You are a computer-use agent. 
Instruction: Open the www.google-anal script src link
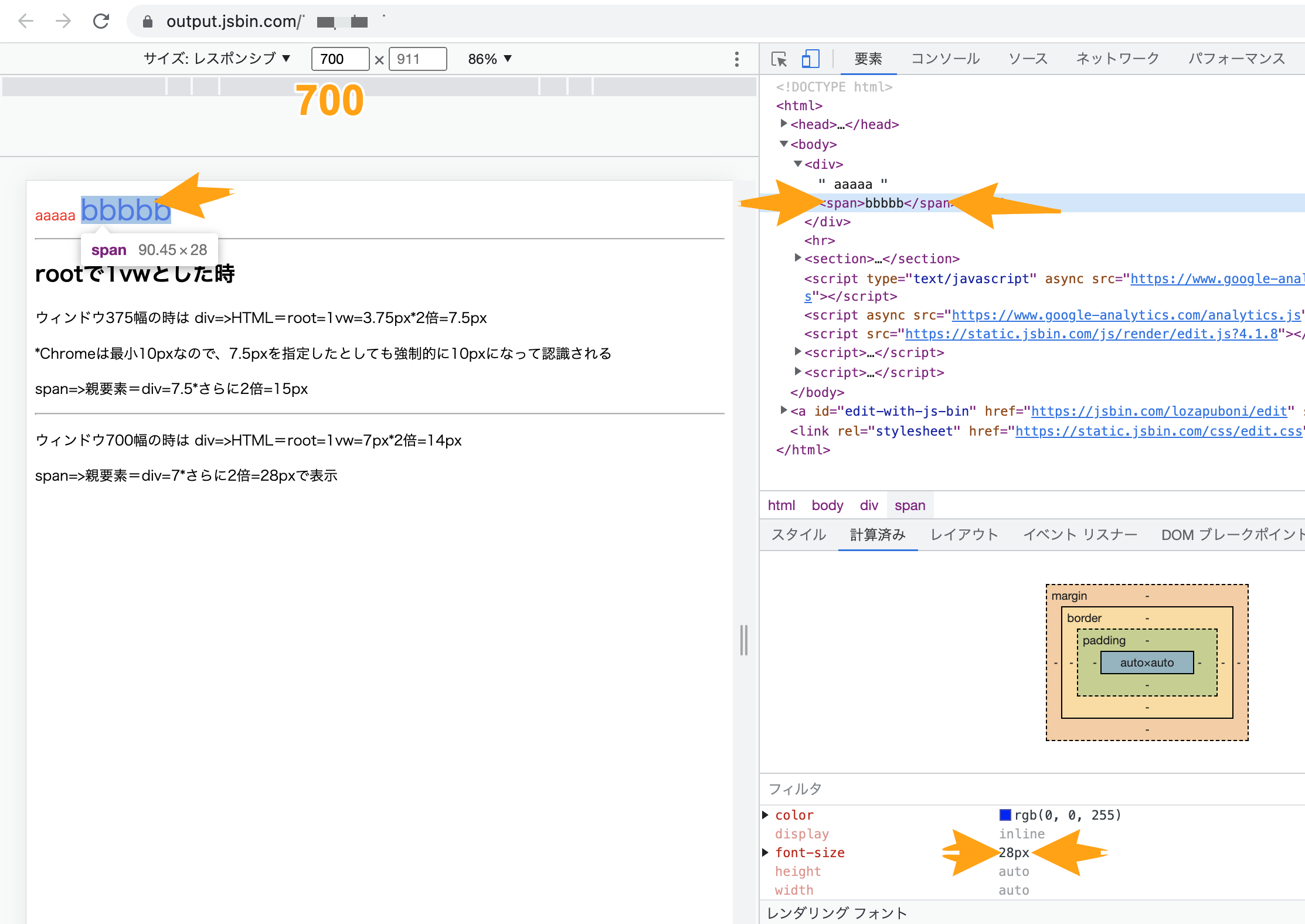(1217, 279)
